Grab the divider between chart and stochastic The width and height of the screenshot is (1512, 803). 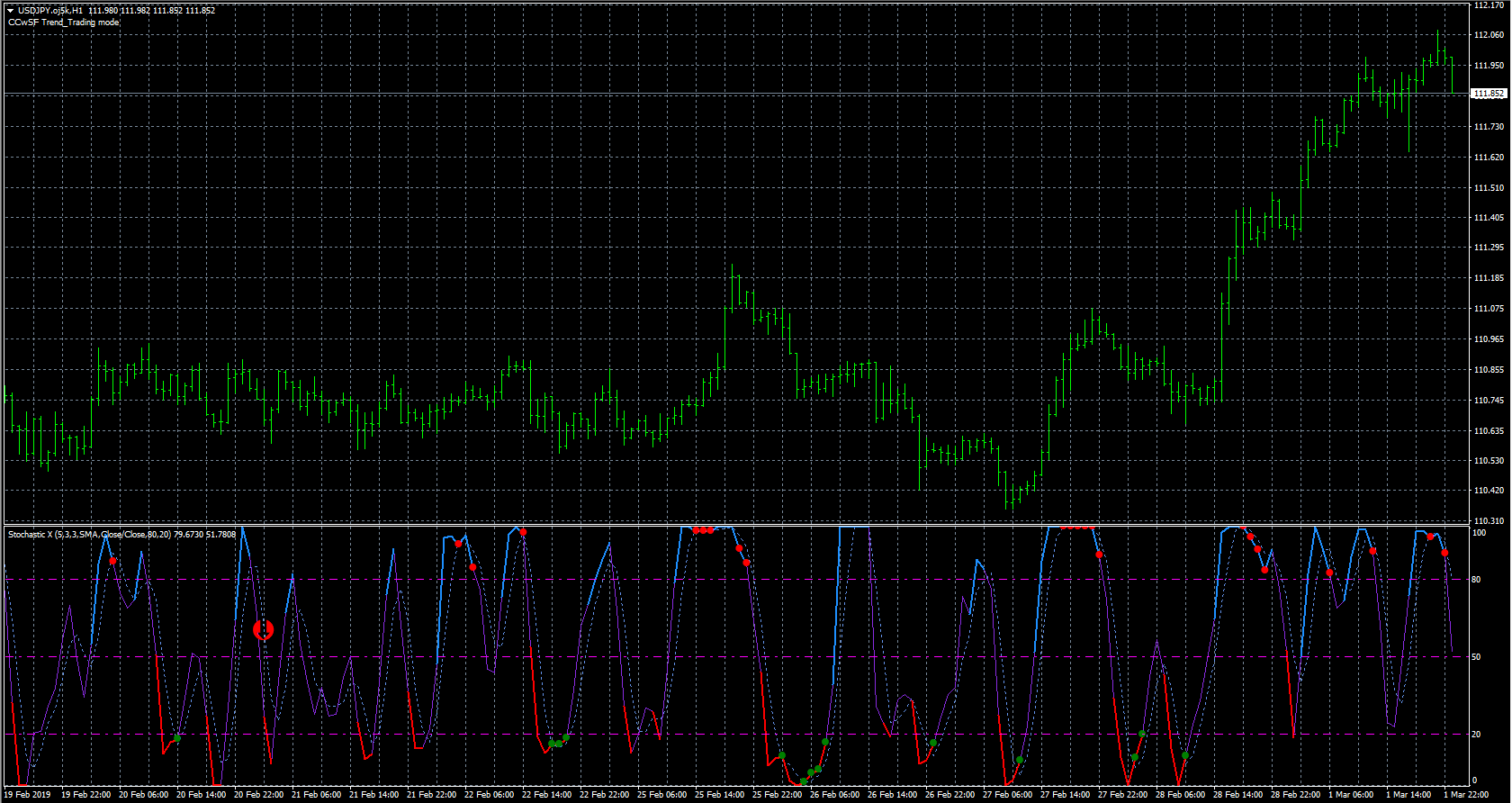pyautogui.click(x=738, y=525)
